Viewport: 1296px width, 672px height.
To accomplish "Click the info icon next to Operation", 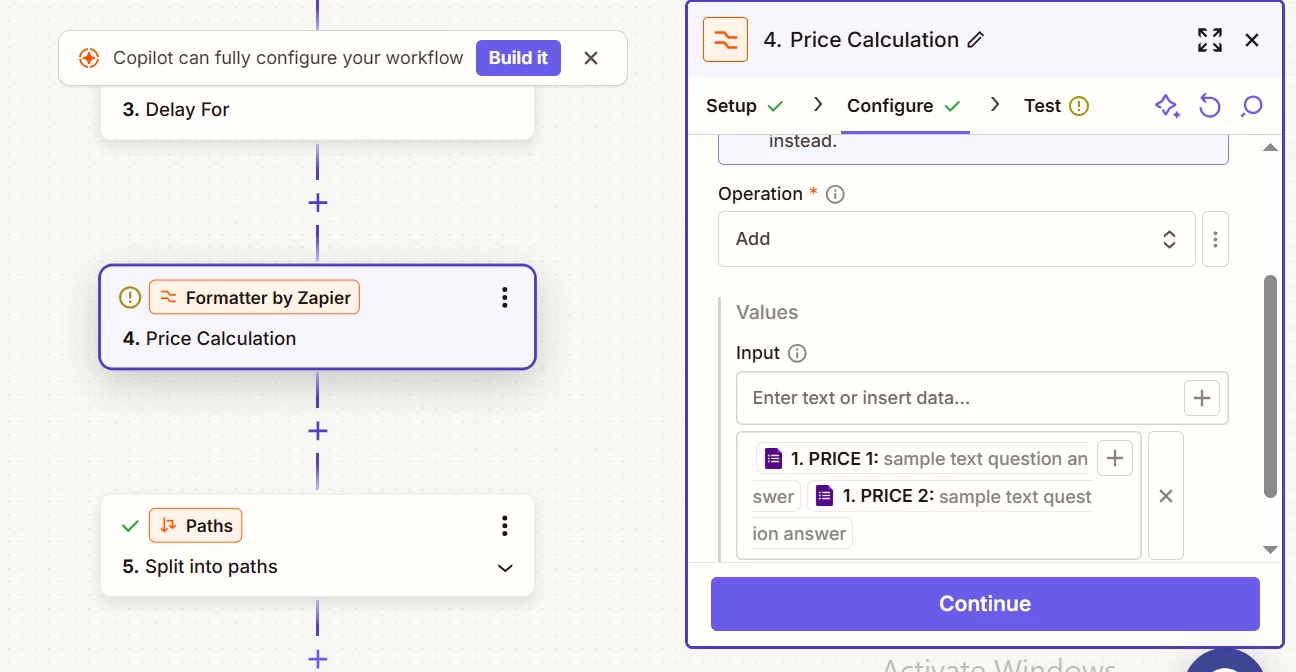I will 835,194.
